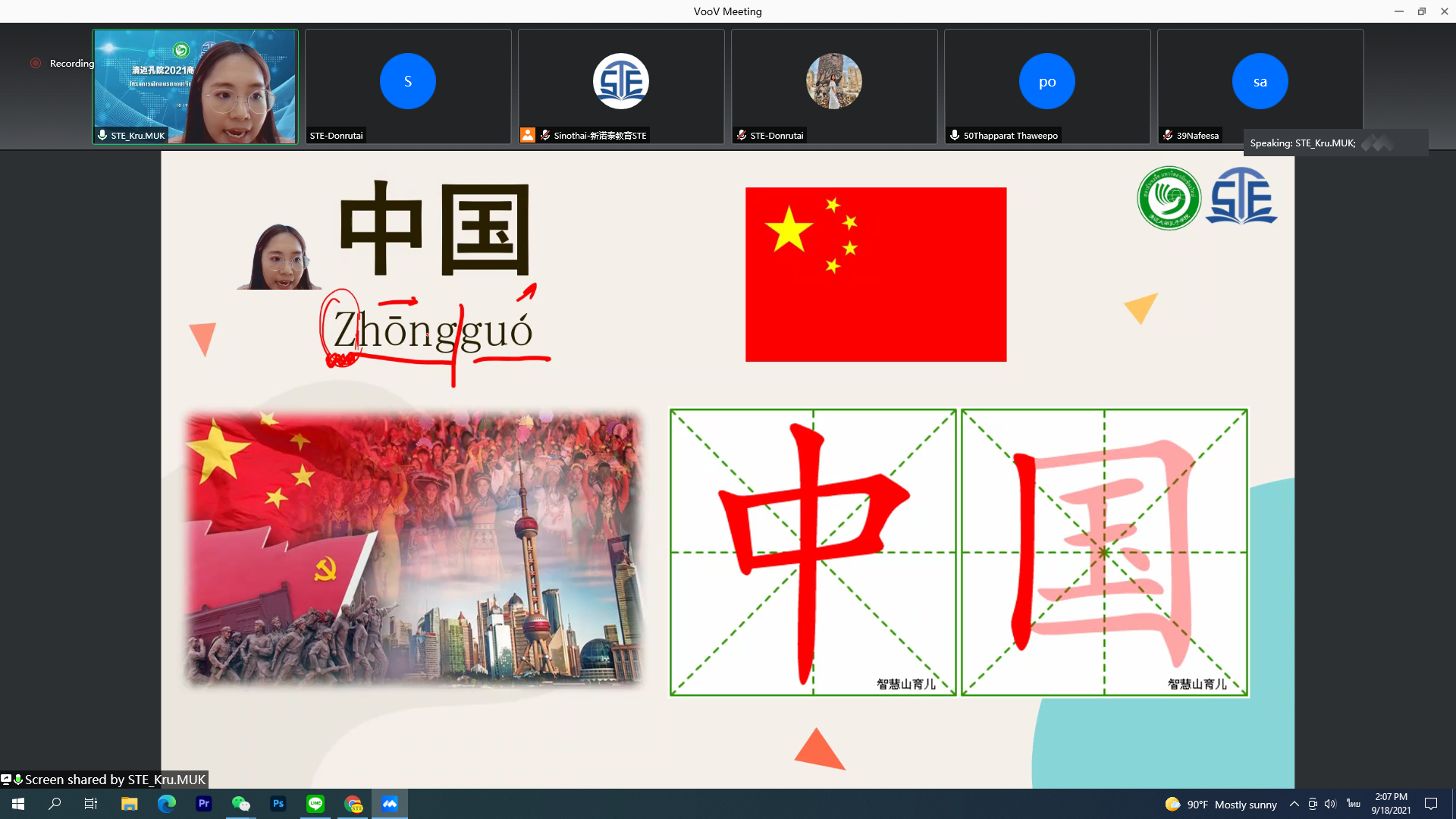Click the blue 'S' avatar of STE-Donrutai
1456x819 pixels.
tap(408, 81)
